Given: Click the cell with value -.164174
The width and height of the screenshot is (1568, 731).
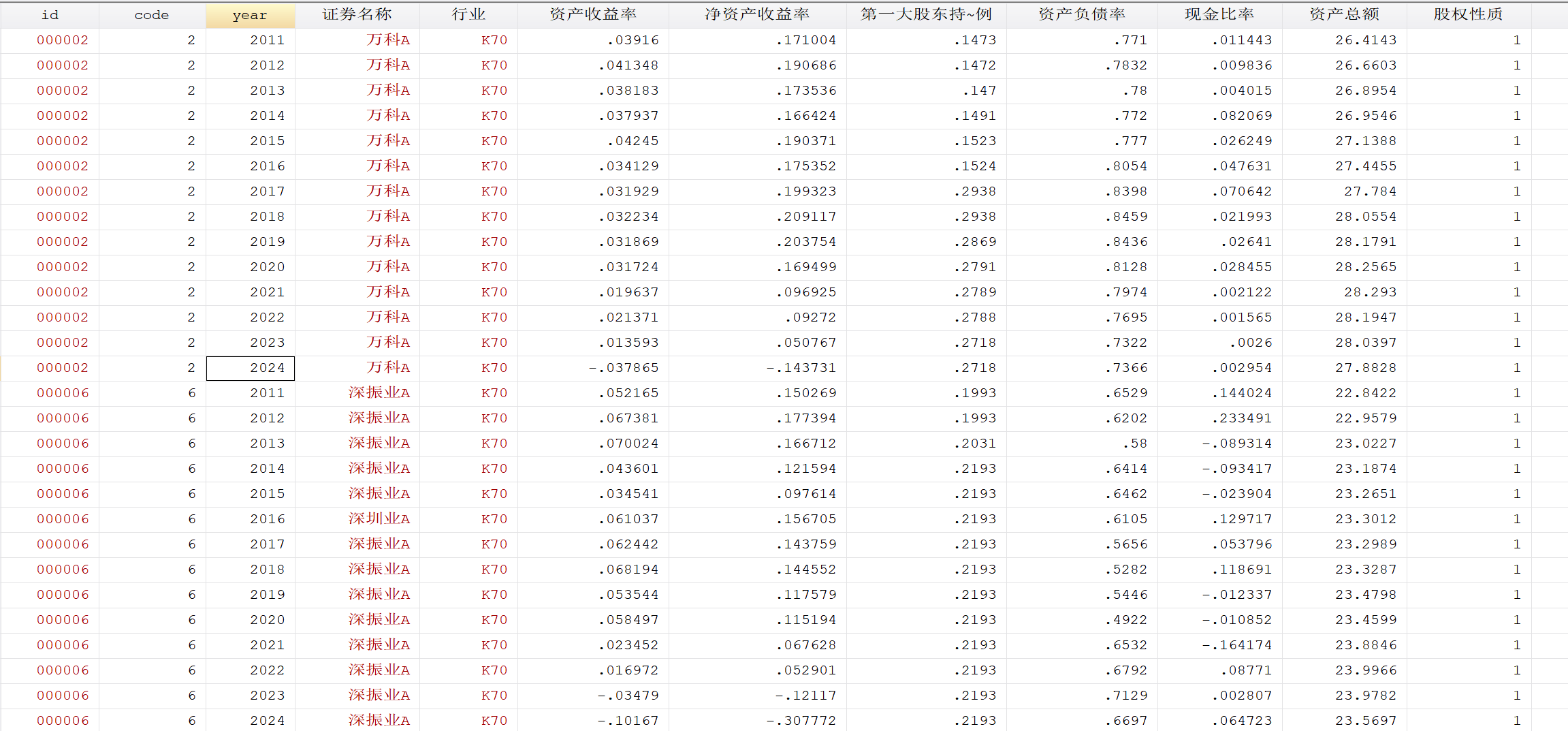Looking at the screenshot, I should pyautogui.click(x=1219, y=645).
